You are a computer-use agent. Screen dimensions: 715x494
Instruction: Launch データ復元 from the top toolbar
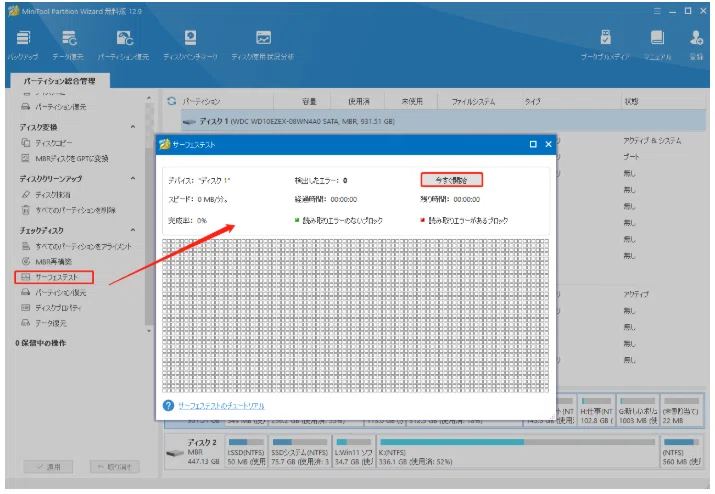[x=68, y=45]
